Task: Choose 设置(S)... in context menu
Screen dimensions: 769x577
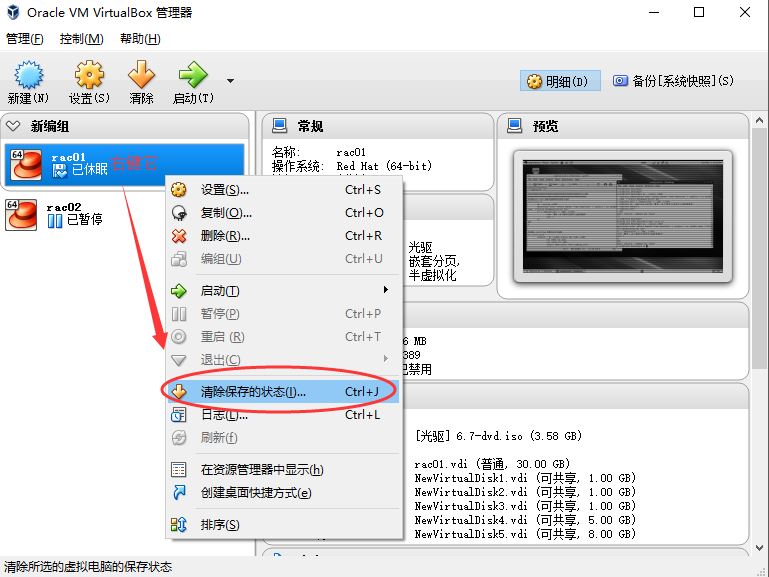Action: pyautogui.click(x=283, y=190)
